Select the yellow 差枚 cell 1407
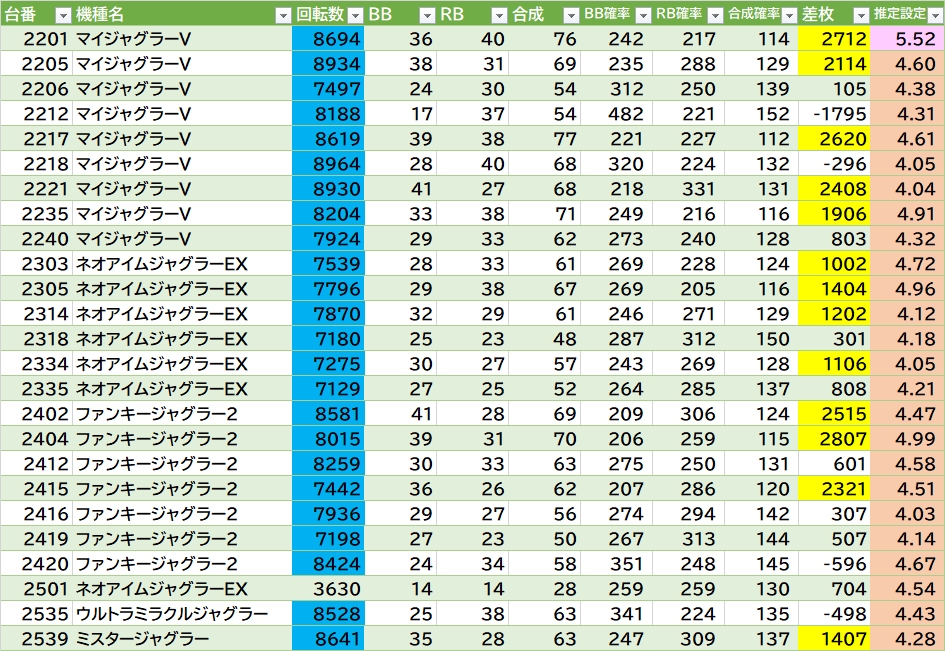The height and width of the screenshot is (651, 945). click(x=834, y=638)
